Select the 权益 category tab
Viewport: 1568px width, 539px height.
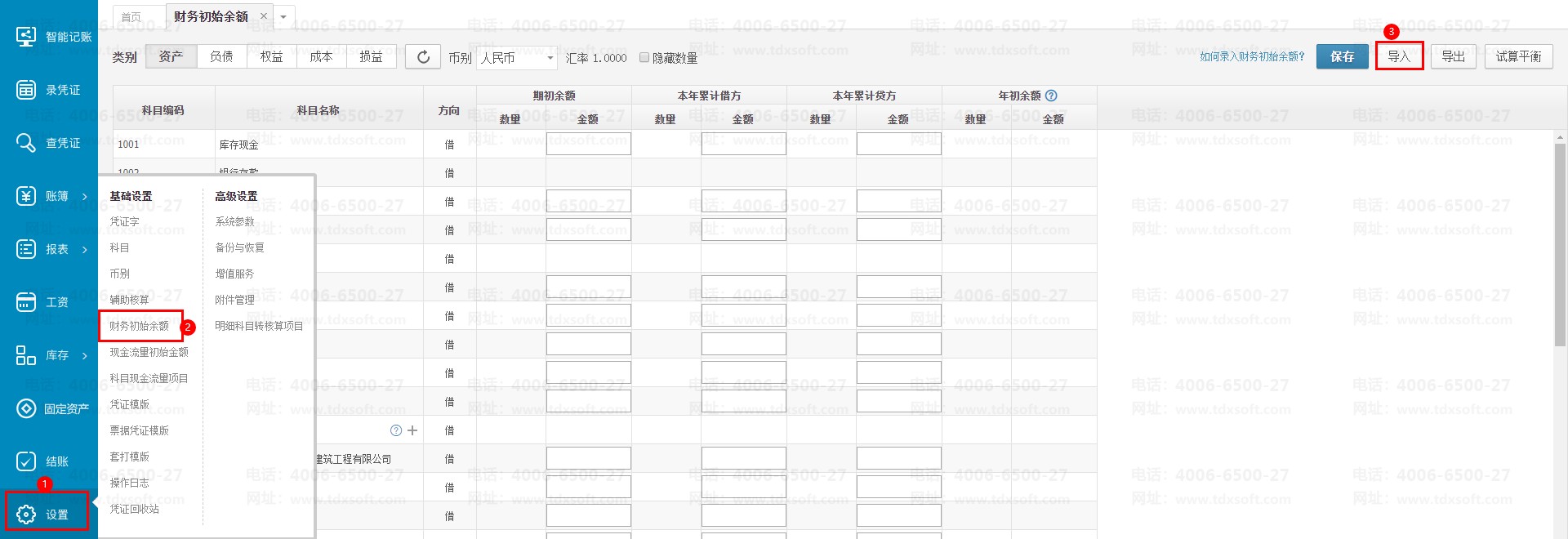271,56
